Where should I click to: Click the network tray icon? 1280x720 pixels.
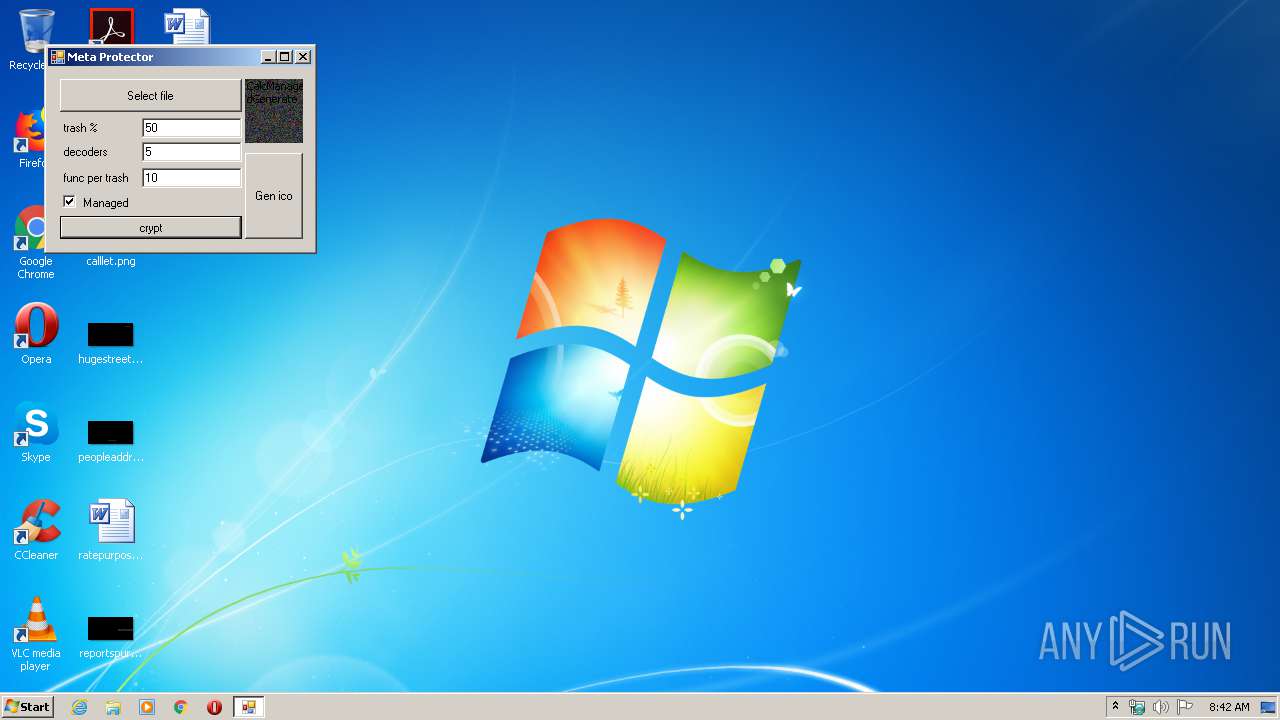pyautogui.click(x=1137, y=707)
